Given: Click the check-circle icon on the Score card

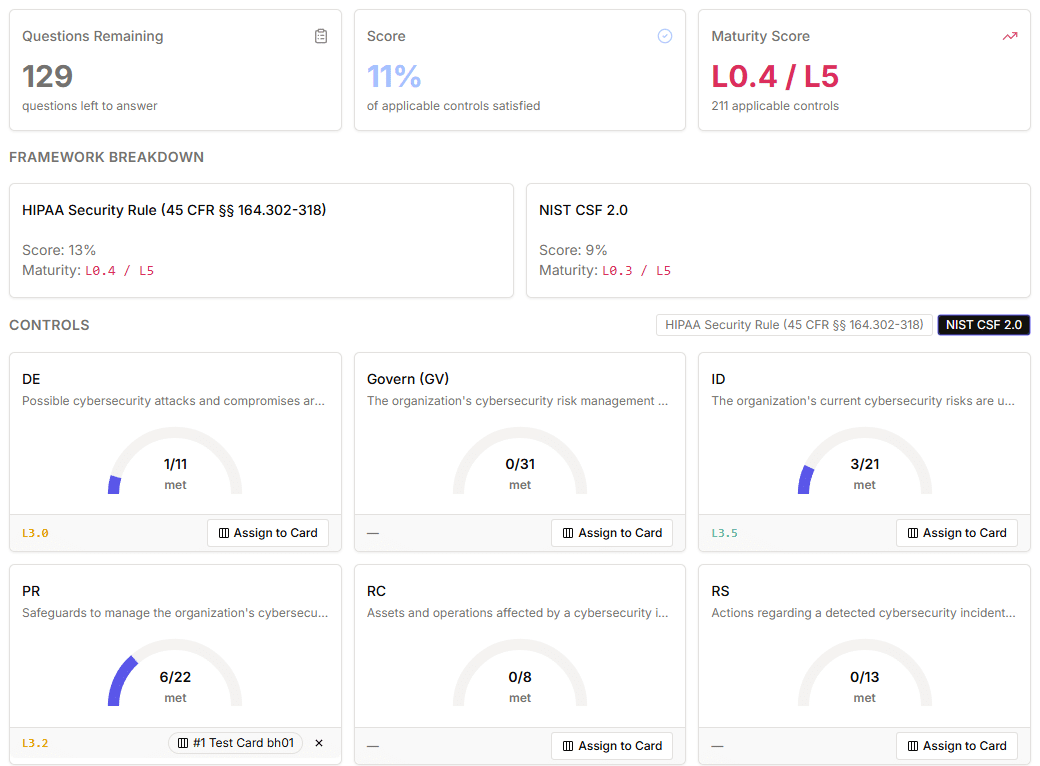Looking at the screenshot, I should click(x=664, y=35).
